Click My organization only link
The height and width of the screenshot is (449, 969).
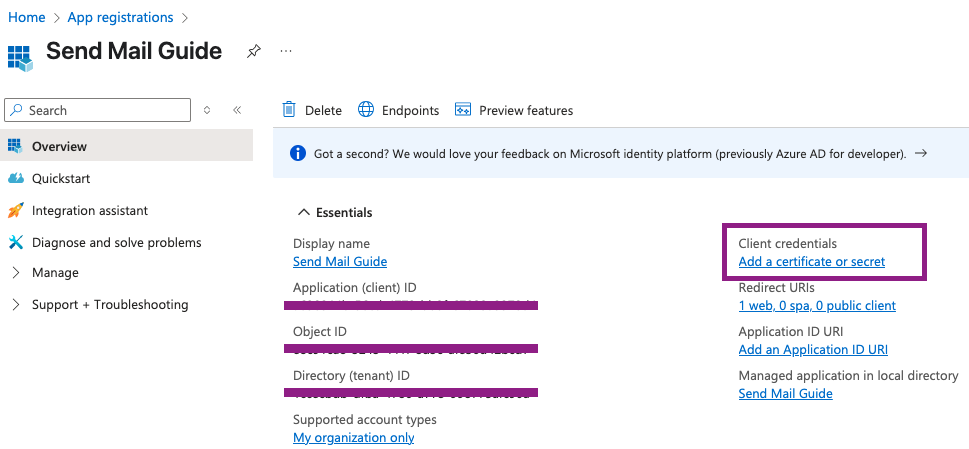(x=353, y=437)
